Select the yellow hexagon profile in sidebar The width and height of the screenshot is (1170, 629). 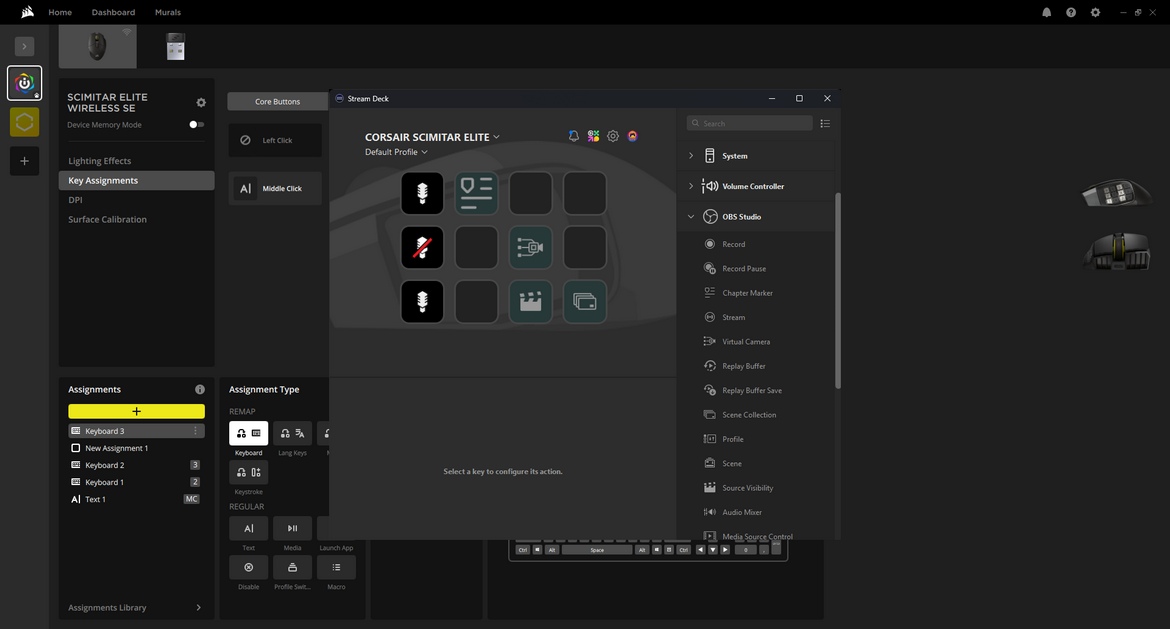pos(25,122)
